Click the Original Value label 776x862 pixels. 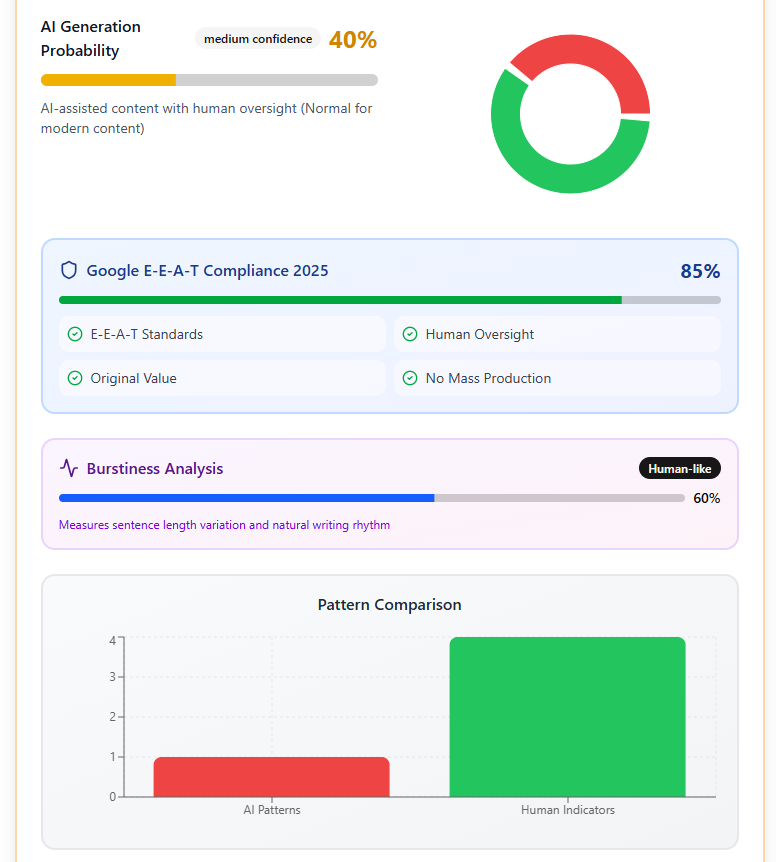134,378
